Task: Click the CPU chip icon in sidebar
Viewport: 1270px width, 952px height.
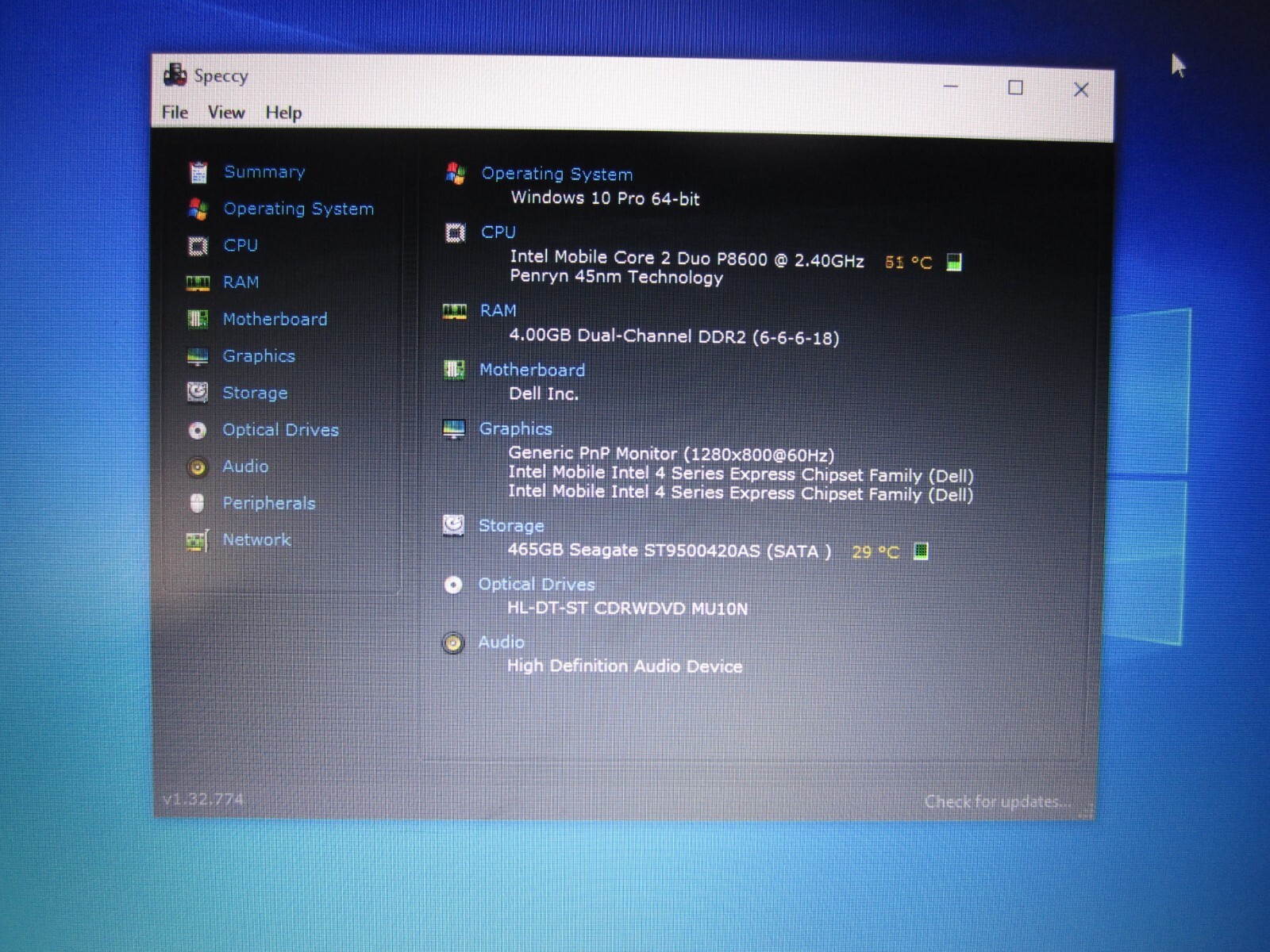Action: (198, 246)
